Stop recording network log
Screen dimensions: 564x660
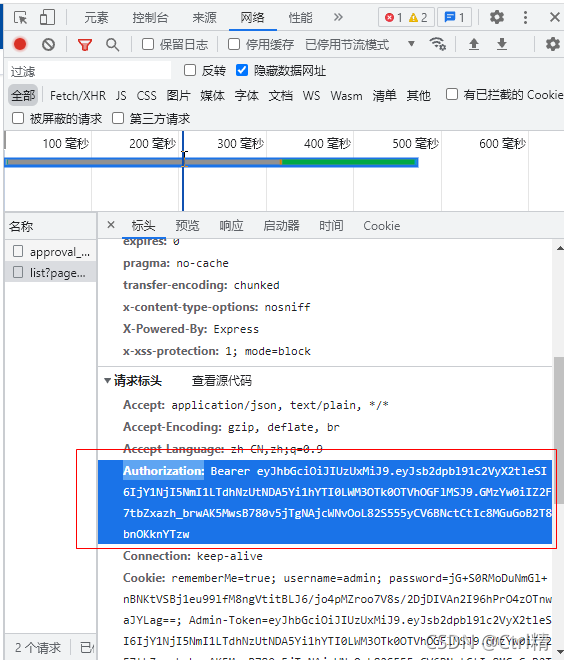[20, 44]
